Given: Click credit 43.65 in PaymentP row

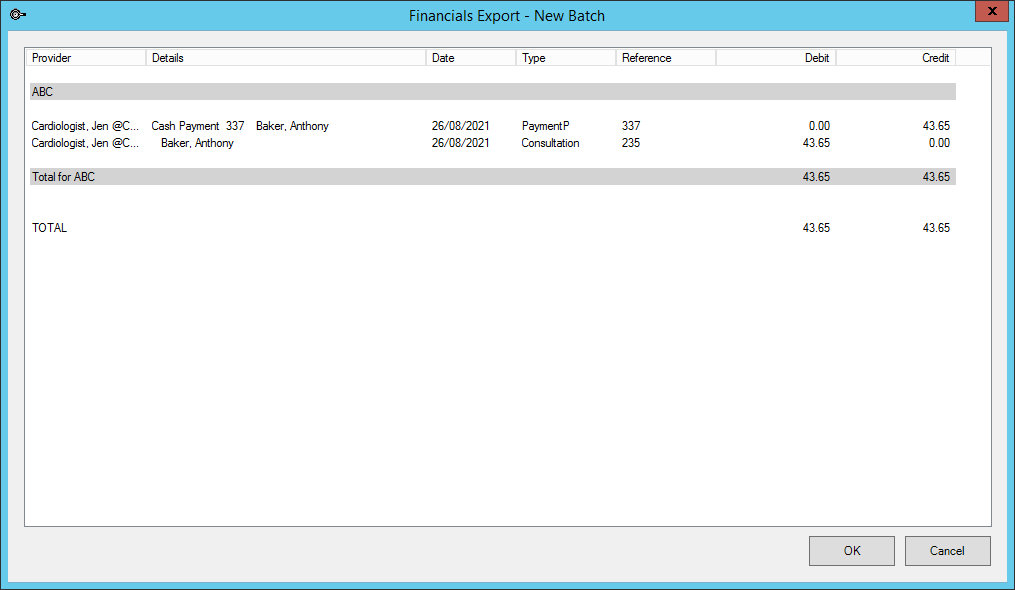Looking at the screenshot, I should (936, 126).
